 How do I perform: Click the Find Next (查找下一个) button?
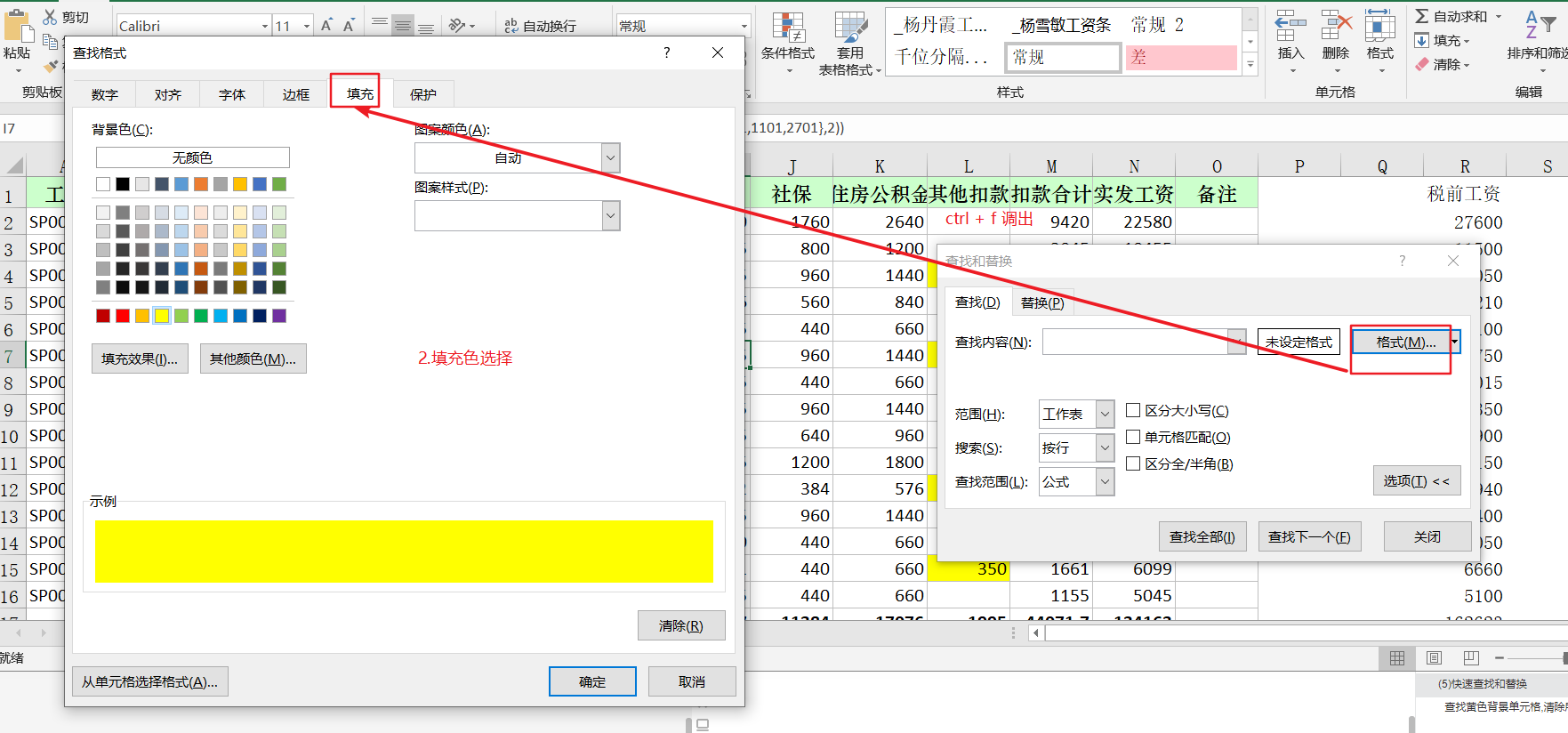[1309, 536]
